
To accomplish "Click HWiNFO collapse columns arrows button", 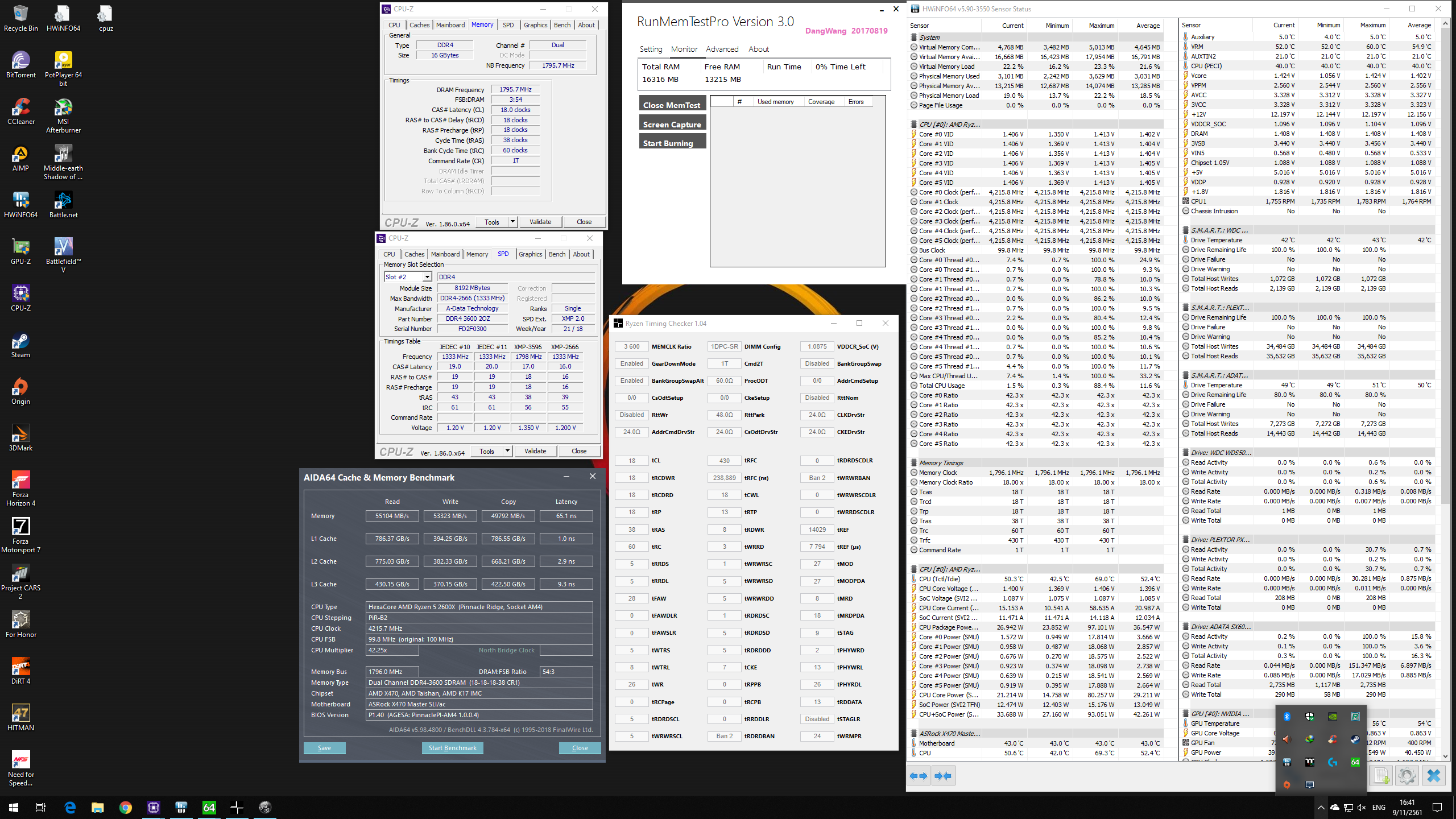I will (944, 776).
